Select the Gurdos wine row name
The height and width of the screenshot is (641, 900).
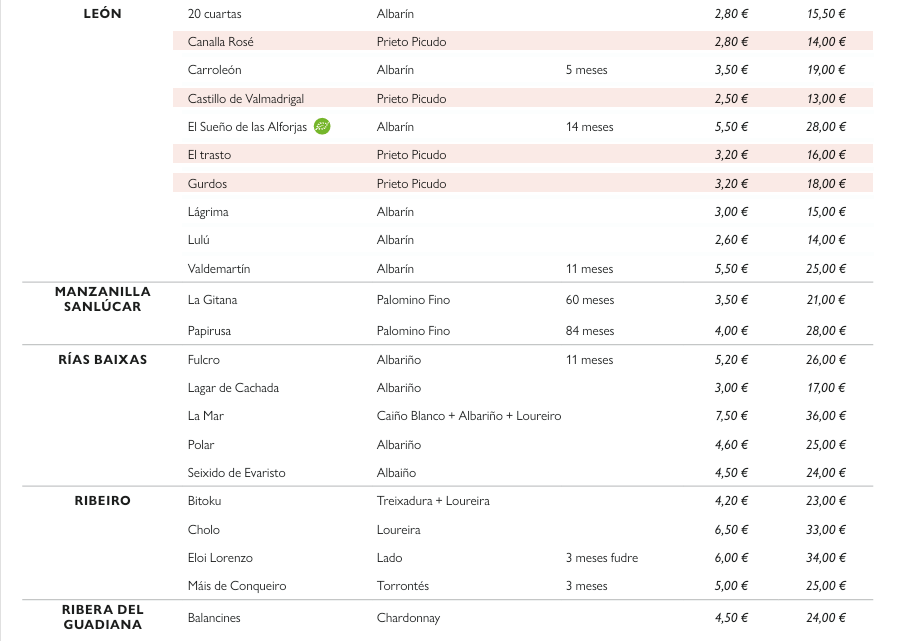pyautogui.click(x=207, y=184)
